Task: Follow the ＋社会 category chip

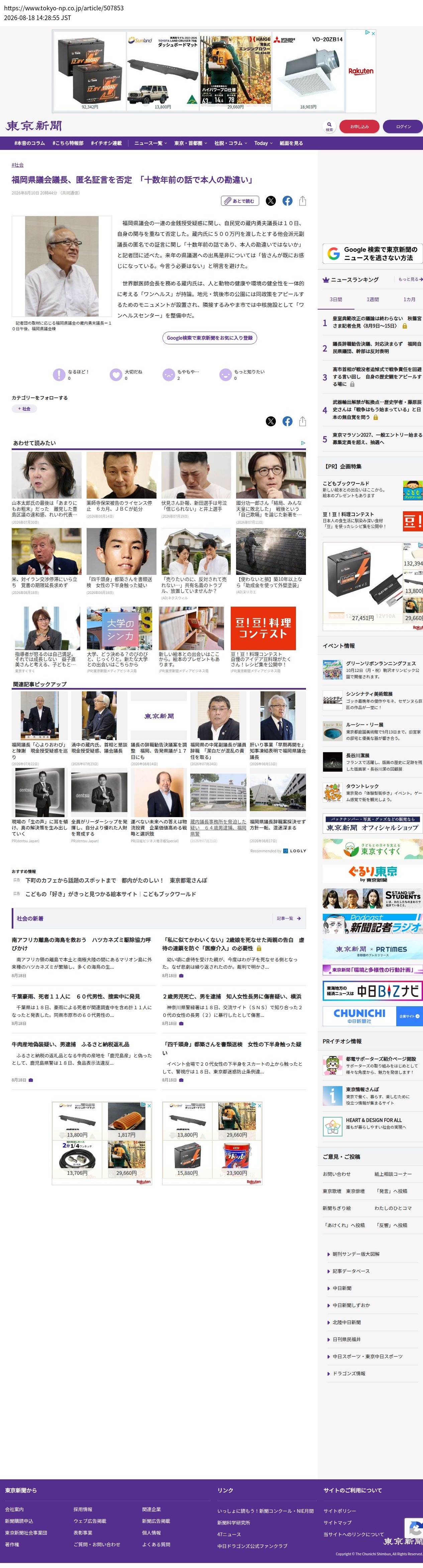Action: (24, 409)
